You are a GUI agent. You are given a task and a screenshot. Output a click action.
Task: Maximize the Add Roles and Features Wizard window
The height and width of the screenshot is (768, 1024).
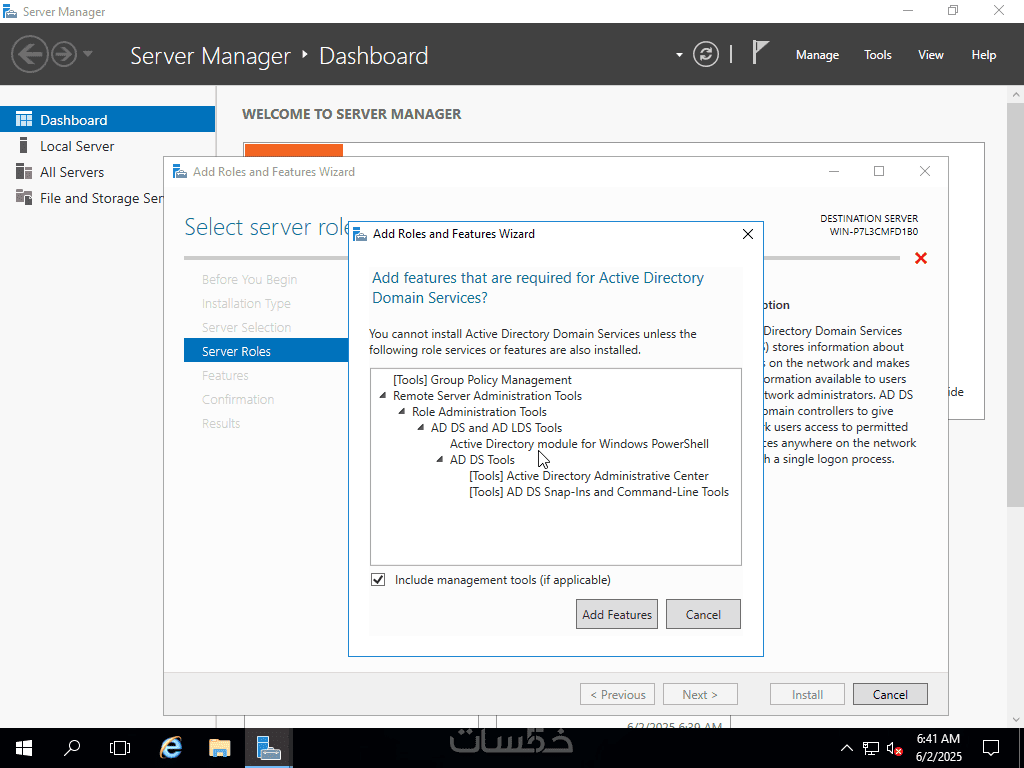pyautogui.click(x=878, y=171)
